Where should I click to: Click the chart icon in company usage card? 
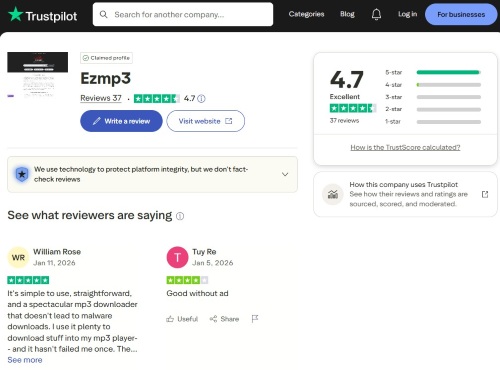[333, 194]
